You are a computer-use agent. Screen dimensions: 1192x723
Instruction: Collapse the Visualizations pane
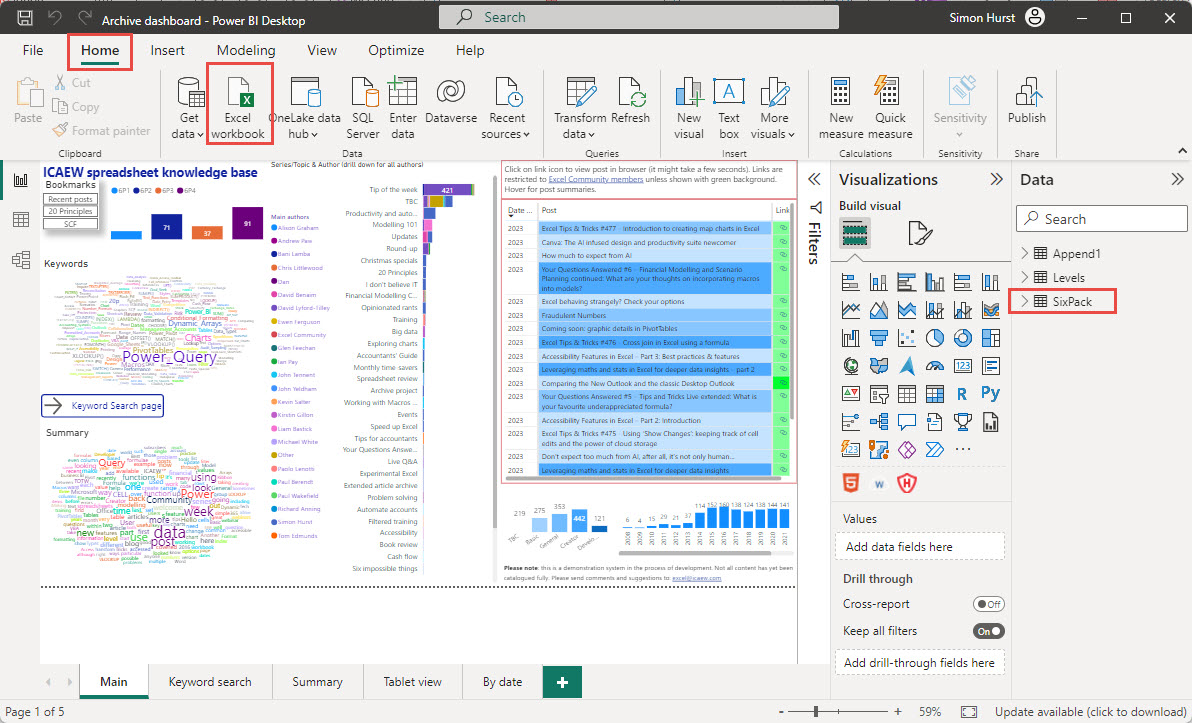(996, 179)
